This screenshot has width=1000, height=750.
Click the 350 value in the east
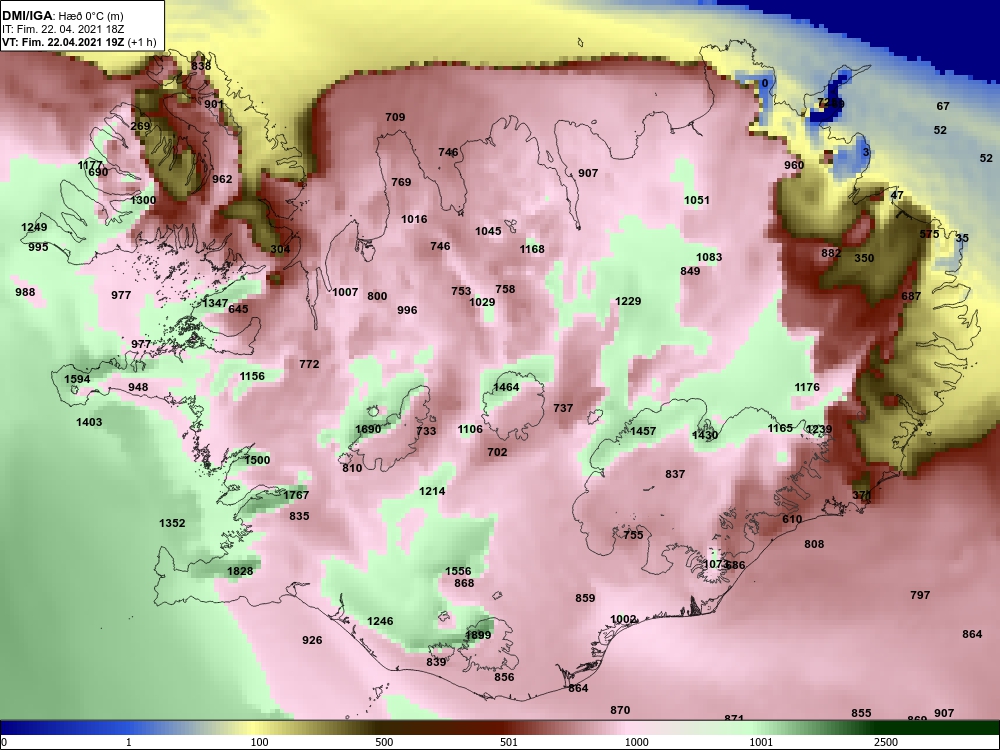pos(864,258)
